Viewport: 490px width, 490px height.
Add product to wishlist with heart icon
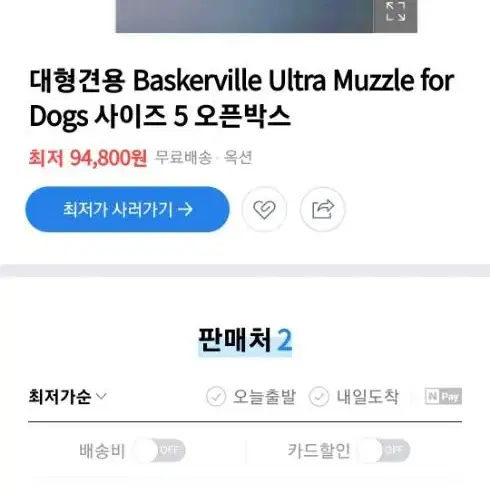click(264, 209)
